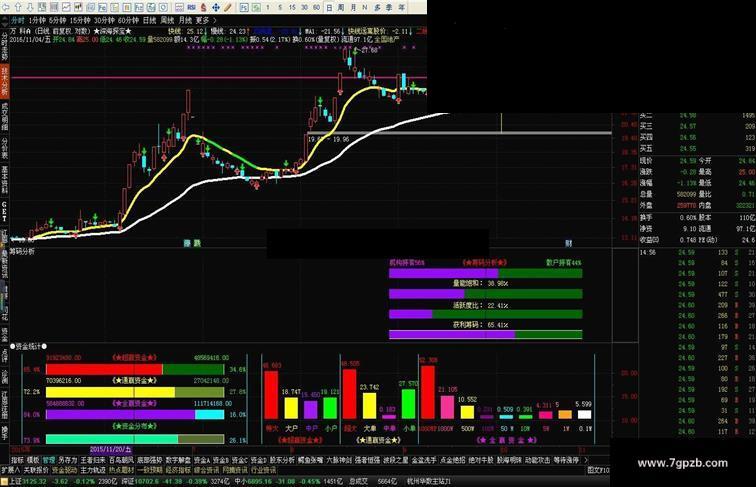The width and height of the screenshot is (756, 487).
Task: Open the 15分钟 period tab
Action: pos(80,20)
